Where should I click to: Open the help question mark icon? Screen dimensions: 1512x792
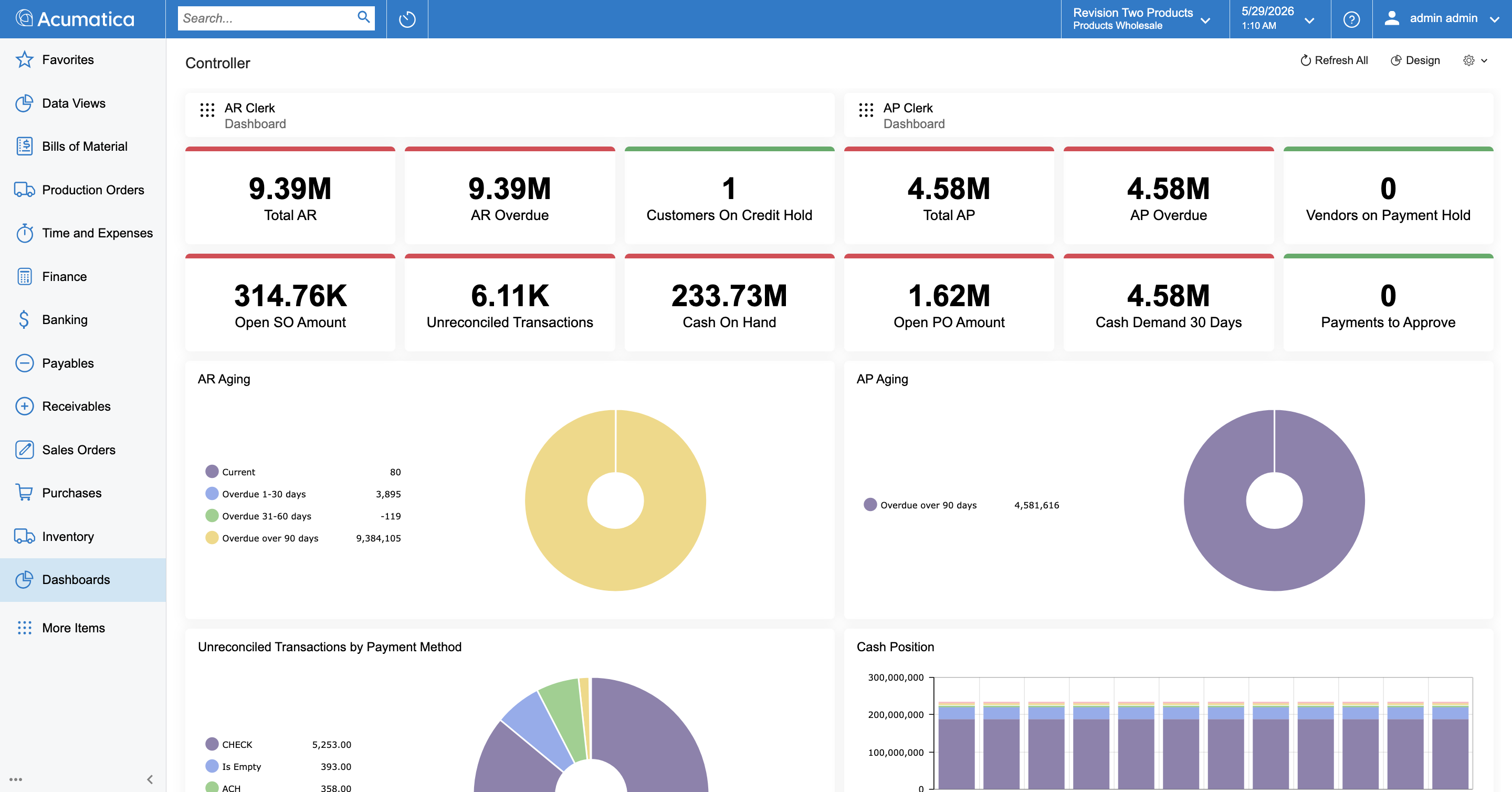[1351, 19]
